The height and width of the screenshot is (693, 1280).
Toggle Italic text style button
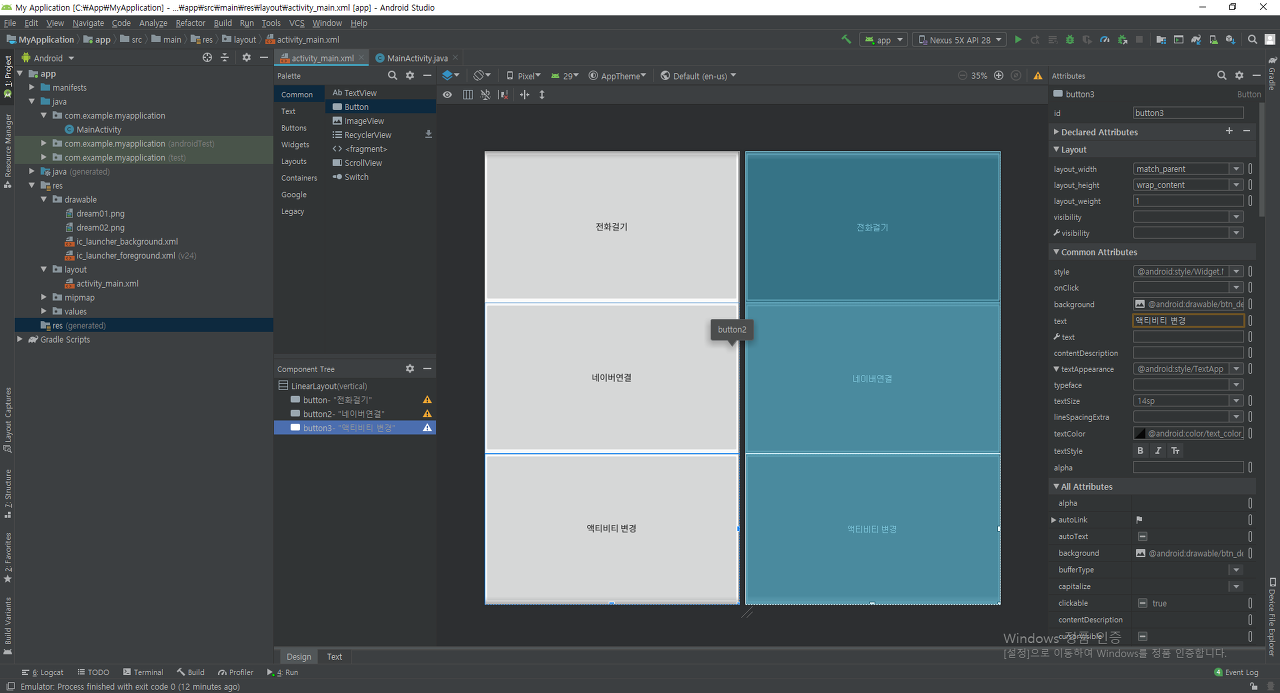tap(1158, 451)
